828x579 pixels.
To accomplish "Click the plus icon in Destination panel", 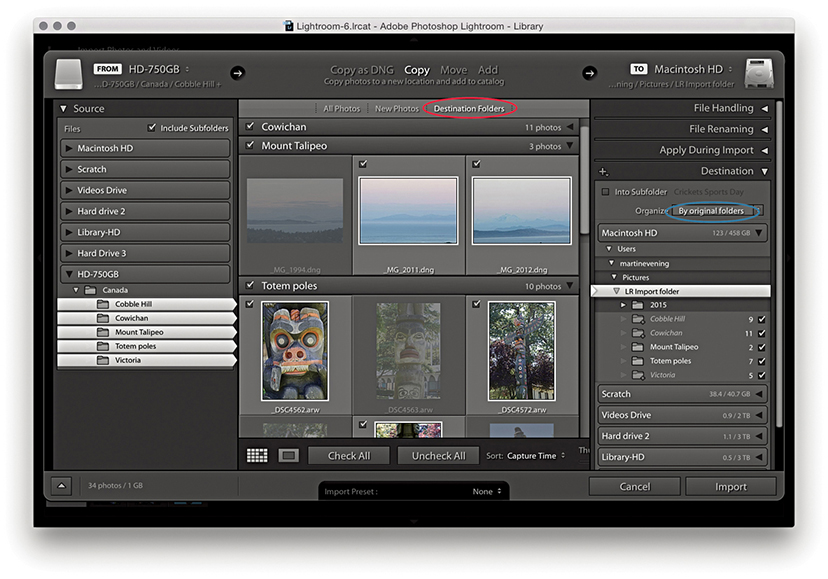I will coord(603,172).
